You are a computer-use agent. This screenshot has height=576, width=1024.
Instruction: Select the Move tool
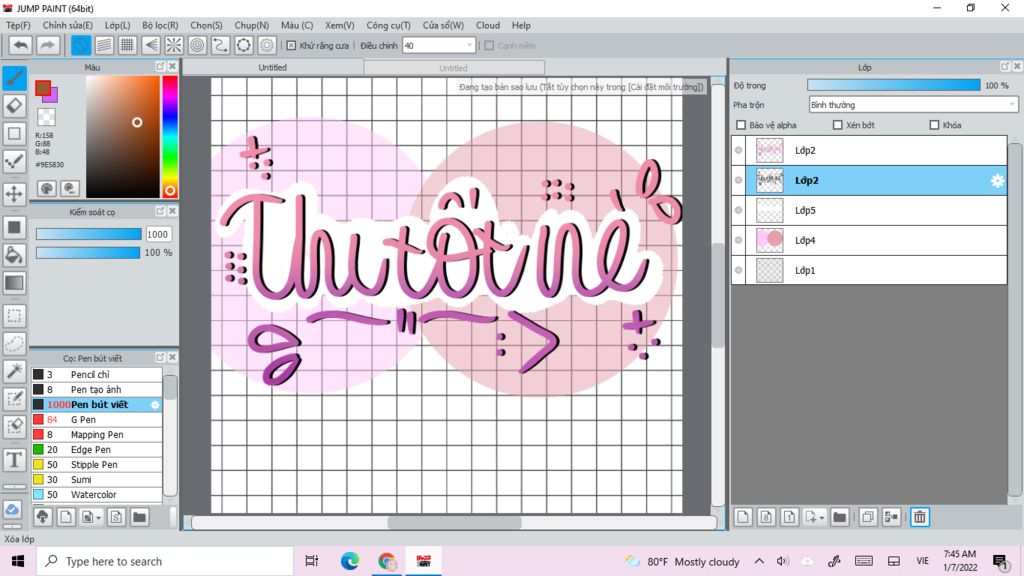pos(14,193)
